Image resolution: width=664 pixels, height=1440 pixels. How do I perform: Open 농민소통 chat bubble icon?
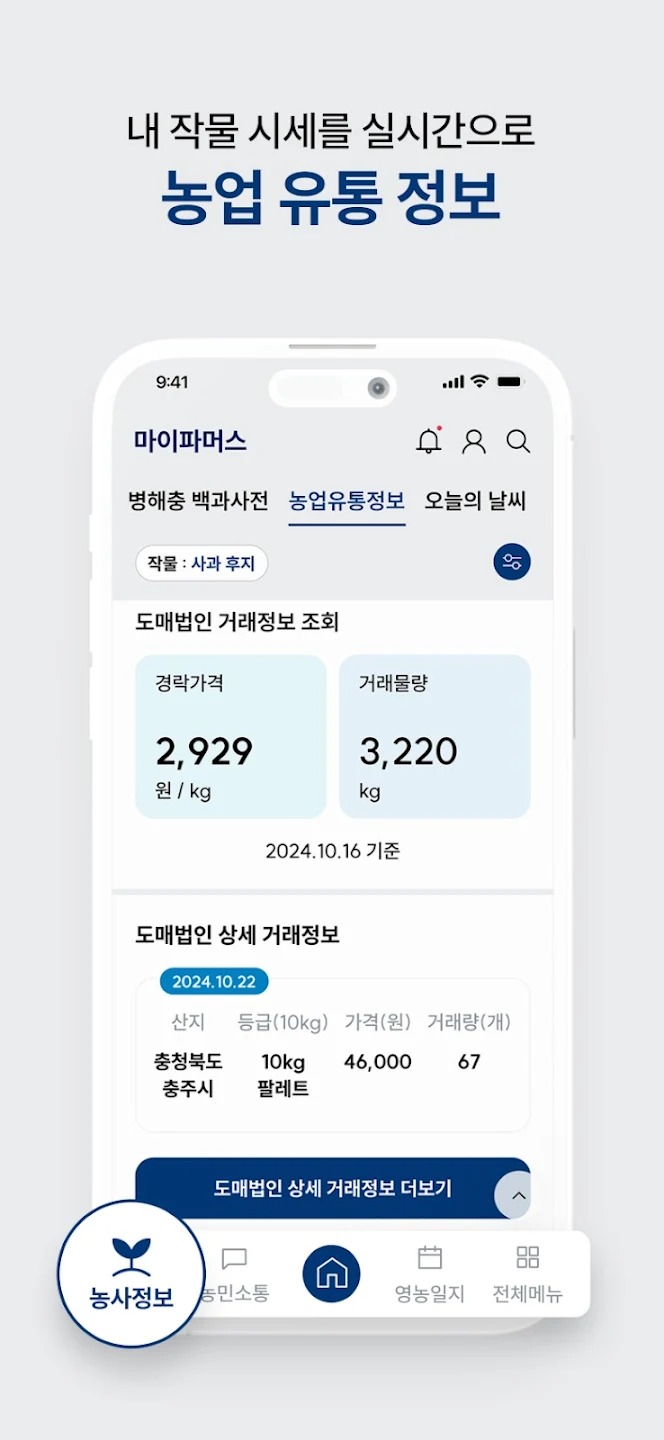234,1274
